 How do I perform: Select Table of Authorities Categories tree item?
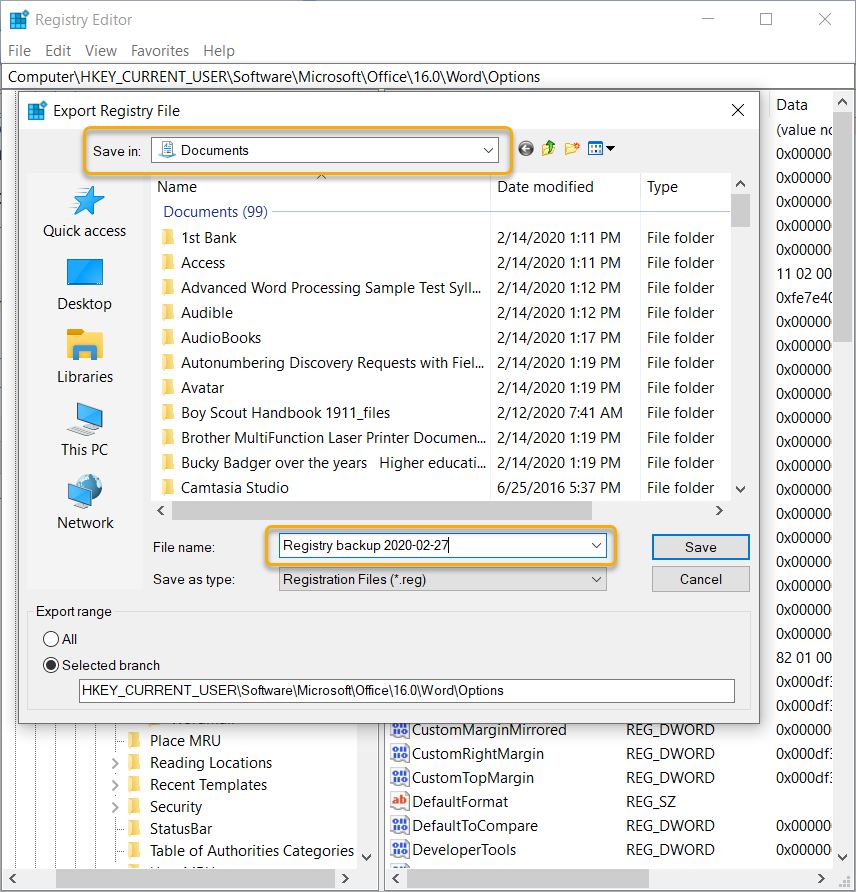click(251, 850)
